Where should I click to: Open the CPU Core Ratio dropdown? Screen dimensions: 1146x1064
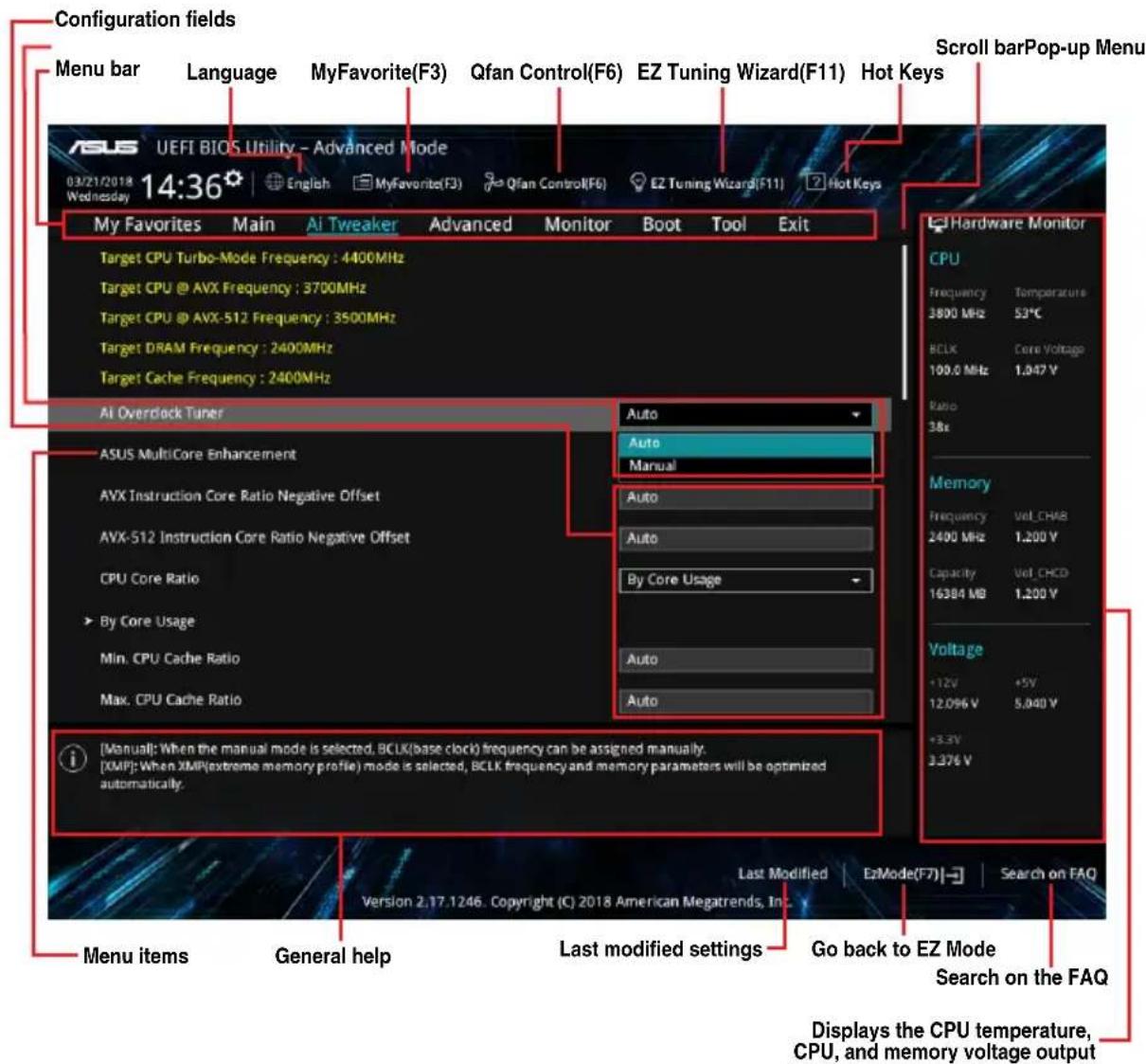point(744,580)
